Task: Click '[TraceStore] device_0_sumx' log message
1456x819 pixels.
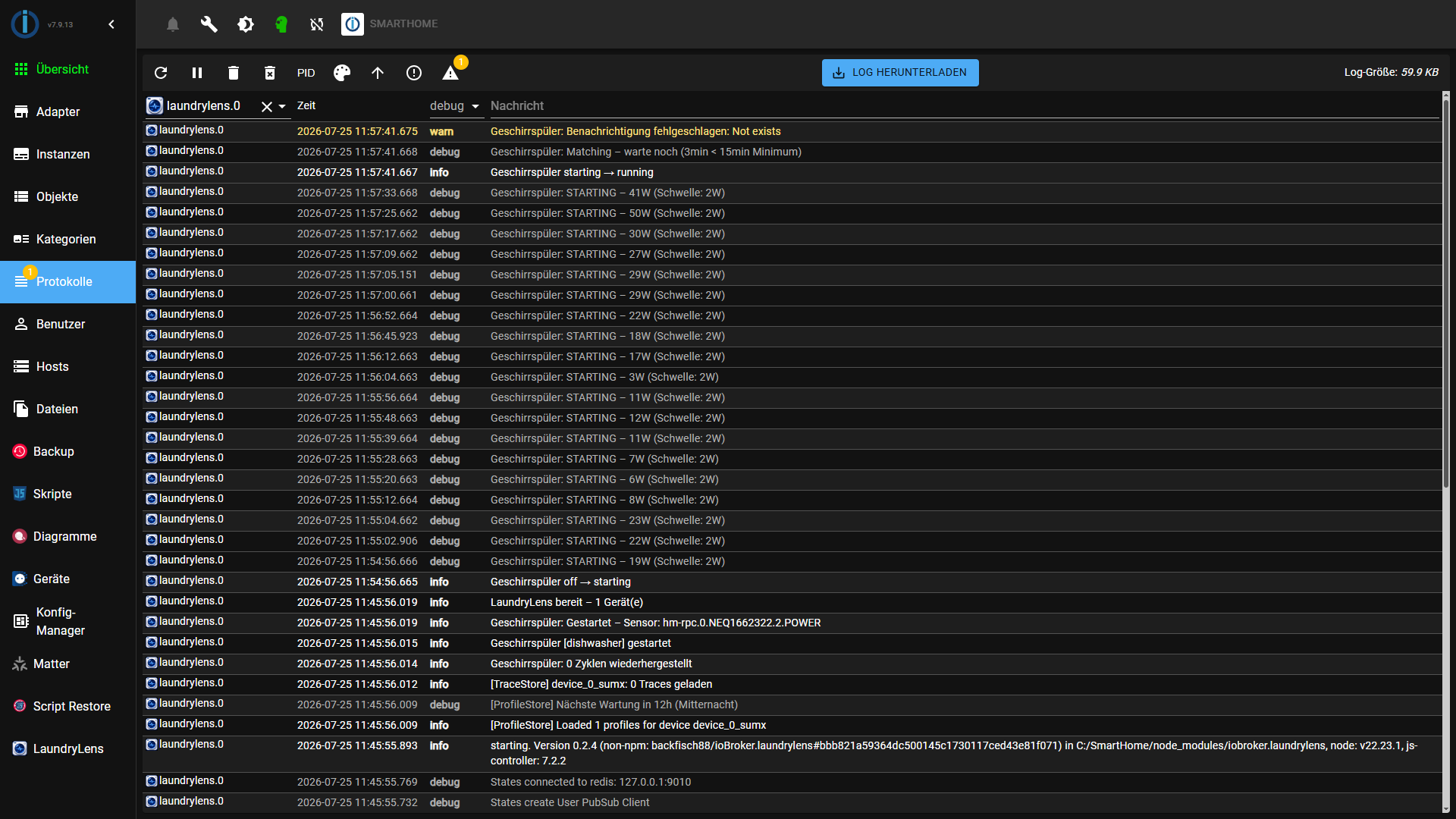Action: pos(601,684)
